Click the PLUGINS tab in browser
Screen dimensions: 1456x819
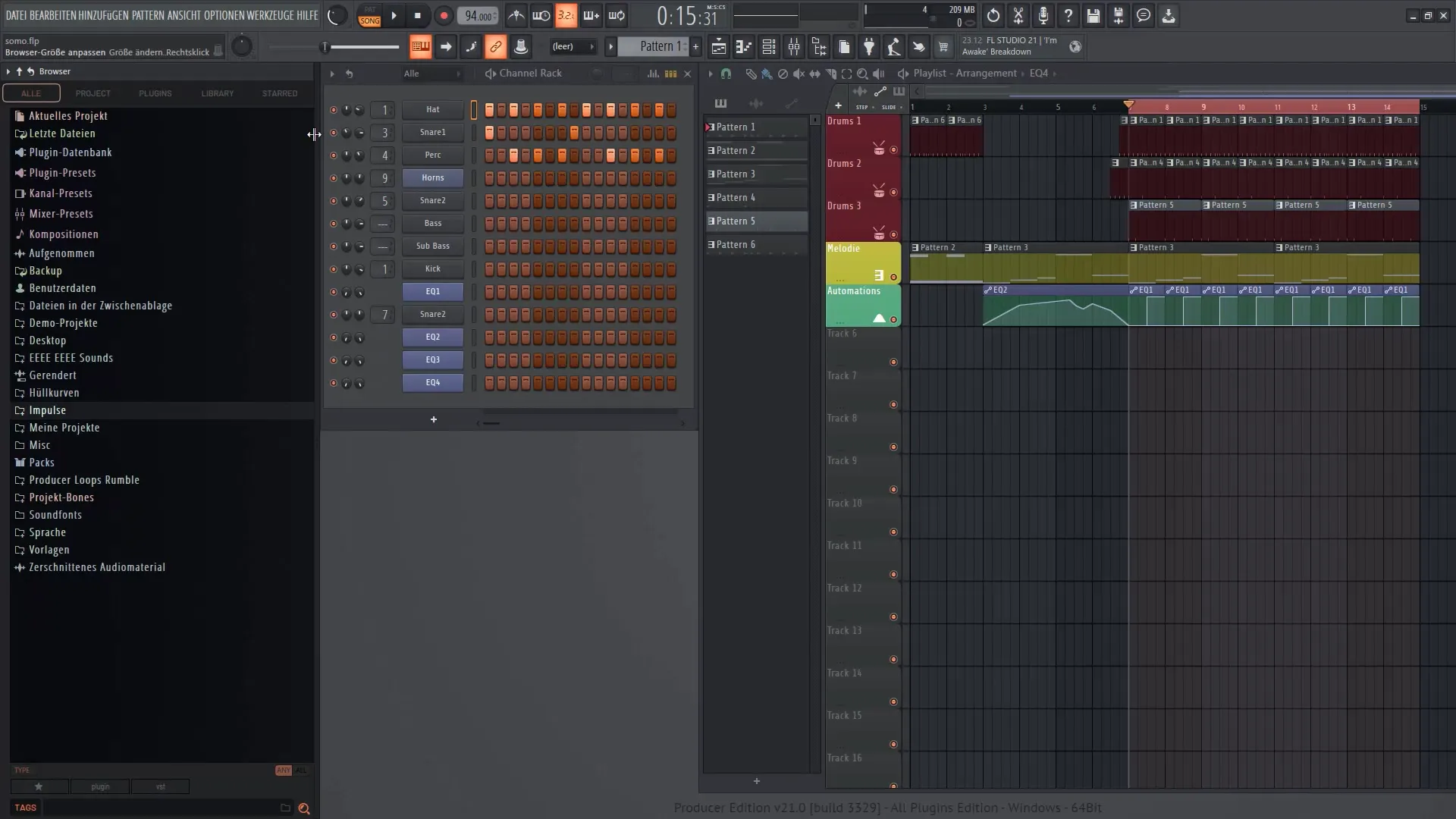pos(155,92)
